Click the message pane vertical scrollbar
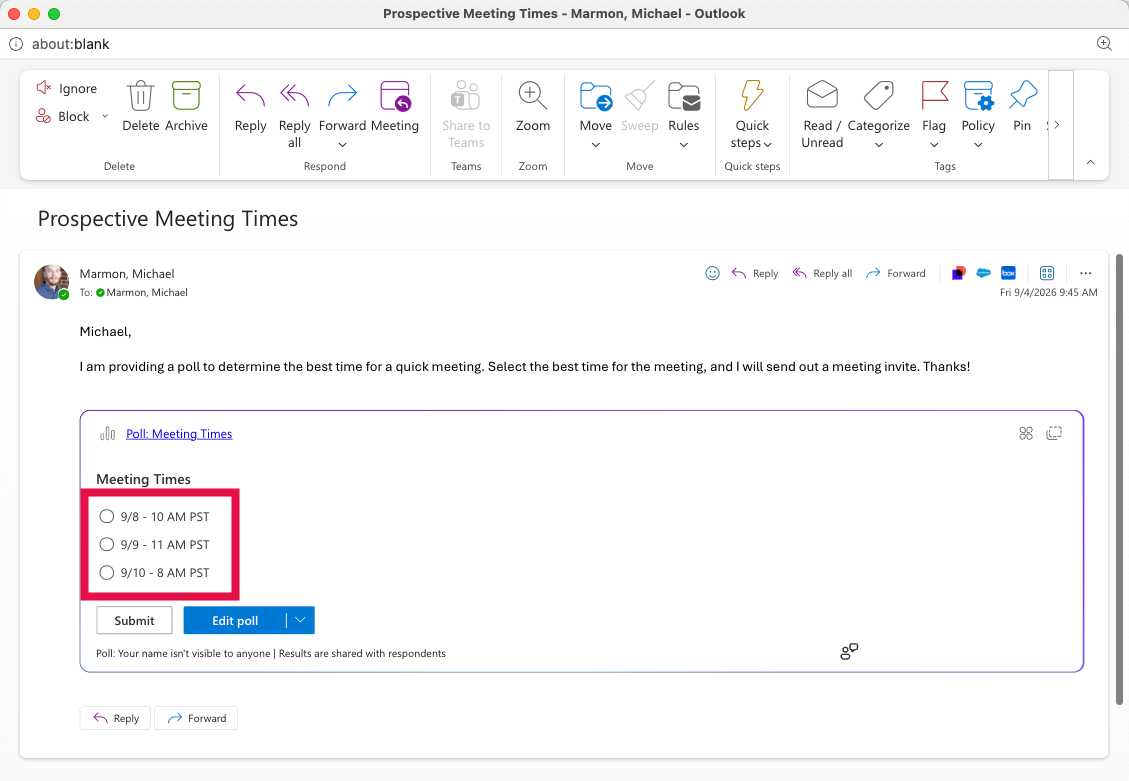This screenshot has width=1129, height=781. [x=1119, y=479]
